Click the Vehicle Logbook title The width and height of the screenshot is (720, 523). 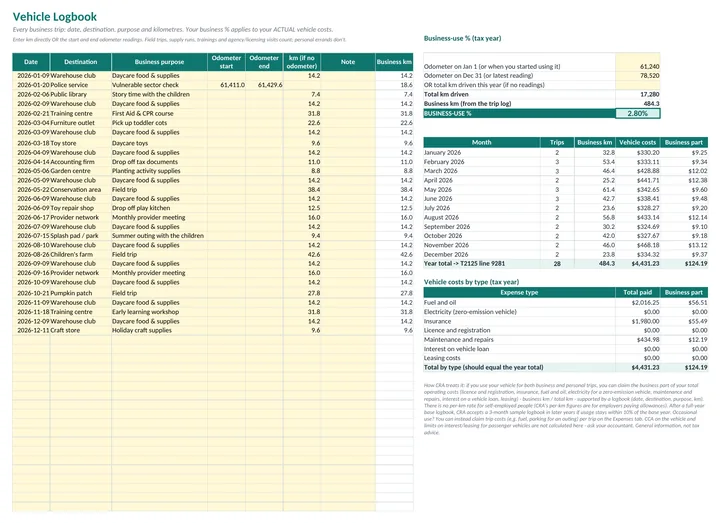tap(55, 17)
